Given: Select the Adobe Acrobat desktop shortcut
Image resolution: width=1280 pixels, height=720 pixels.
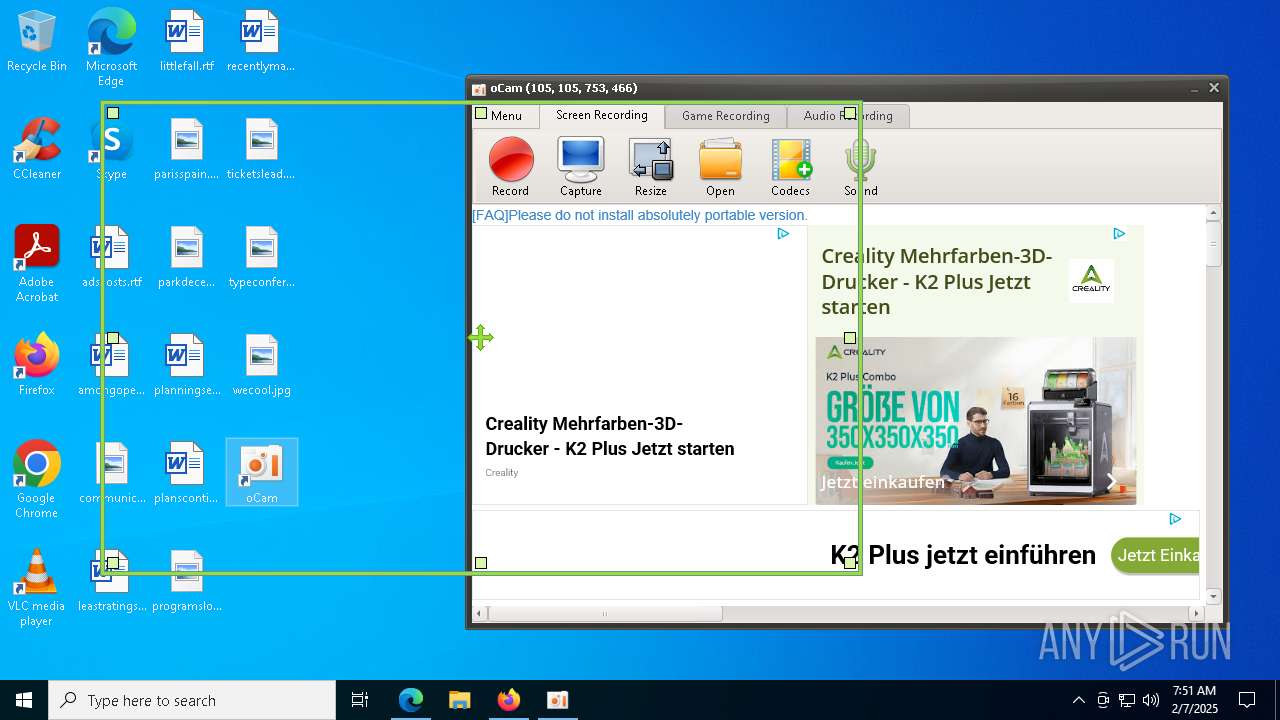Looking at the screenshot, I should [x=37, y=264].
